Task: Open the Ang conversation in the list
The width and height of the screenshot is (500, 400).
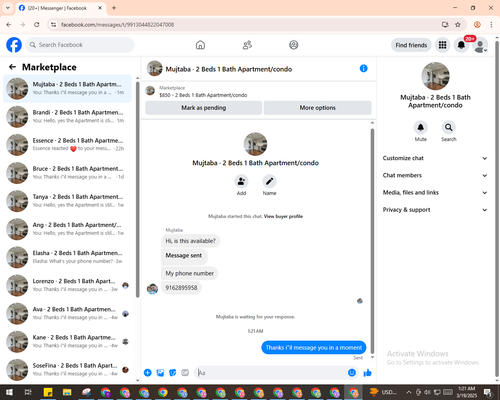Action: pos(68,229)
